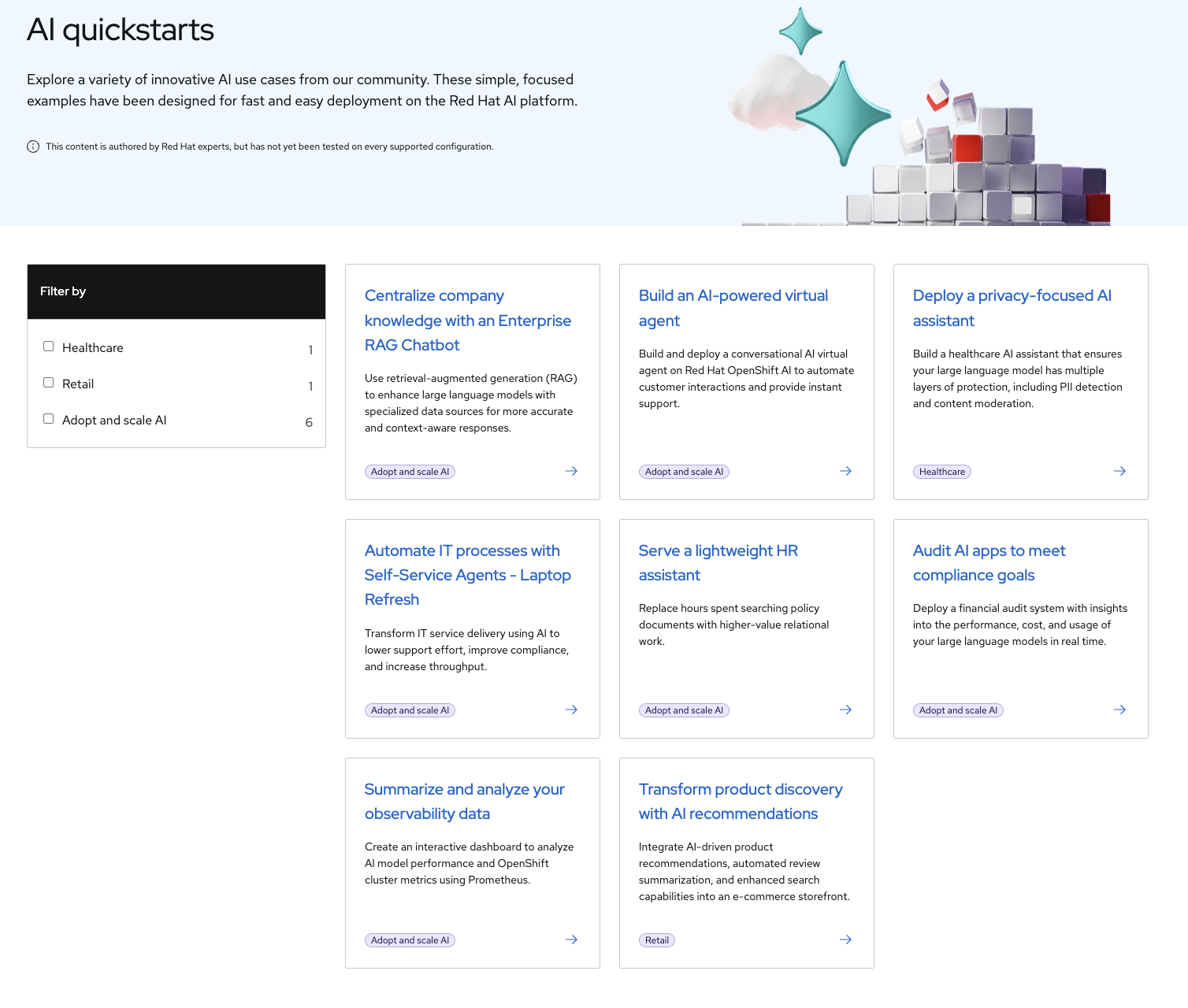Click the Filter by panel header
Screen dimensions: 1188x1008
pos(176,291)
